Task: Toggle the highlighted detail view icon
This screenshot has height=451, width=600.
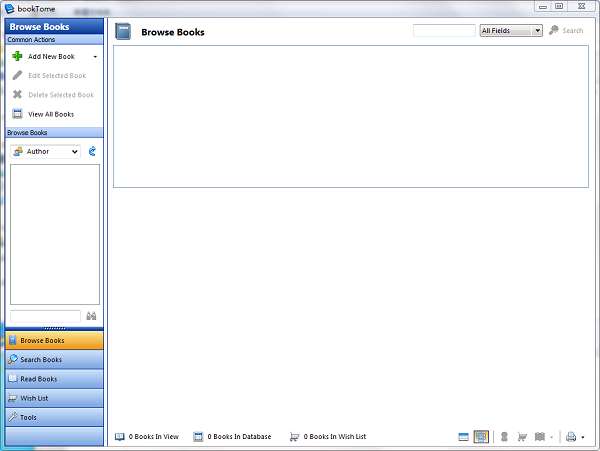Action: (481, 436)
